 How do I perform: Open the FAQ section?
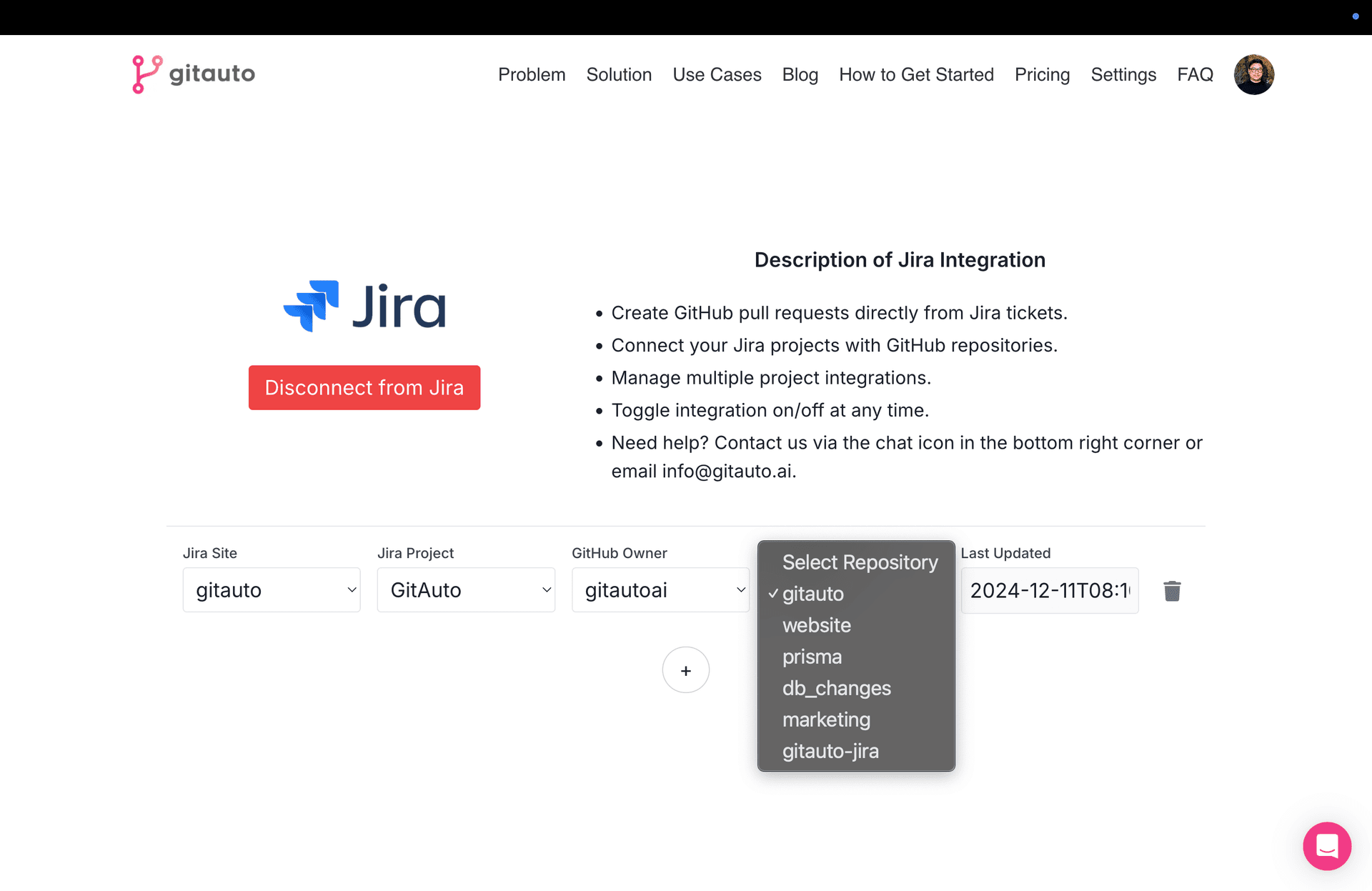coord(1195,74)
